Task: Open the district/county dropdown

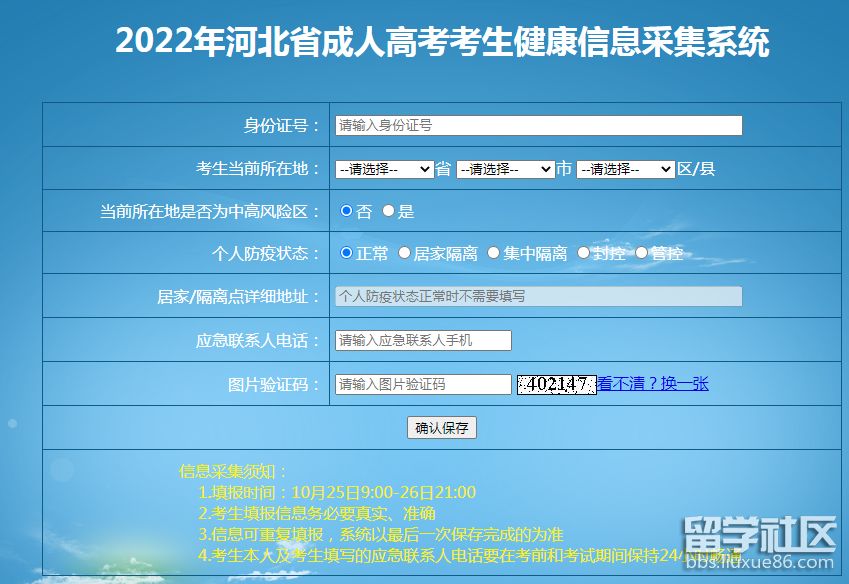Action: (x=625, y=169)
